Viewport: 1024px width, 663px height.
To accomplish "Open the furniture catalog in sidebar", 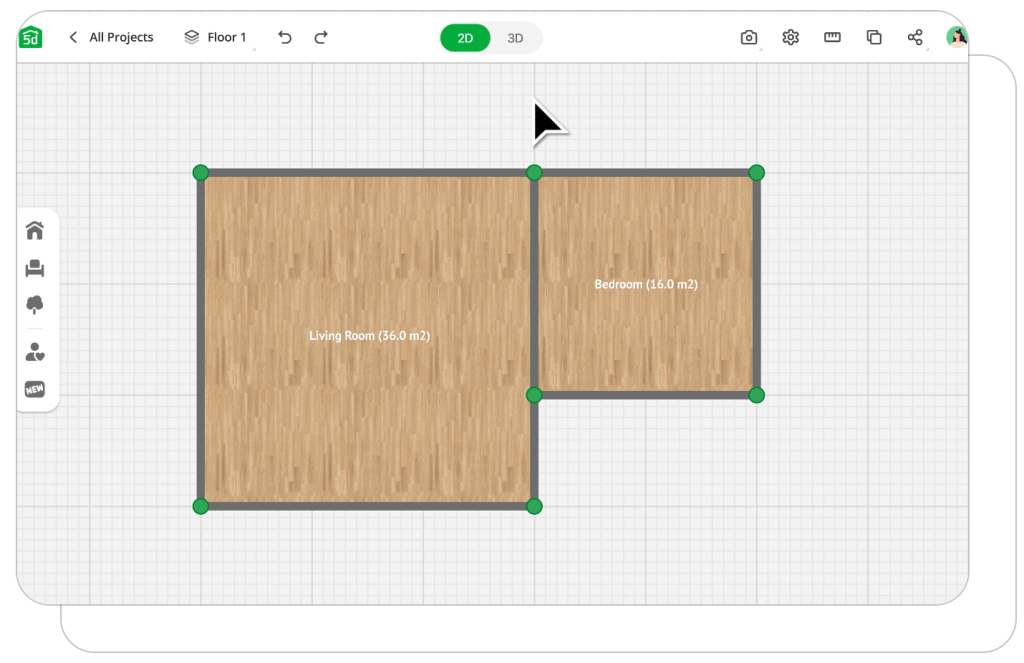I will click(x=35, y=268).
